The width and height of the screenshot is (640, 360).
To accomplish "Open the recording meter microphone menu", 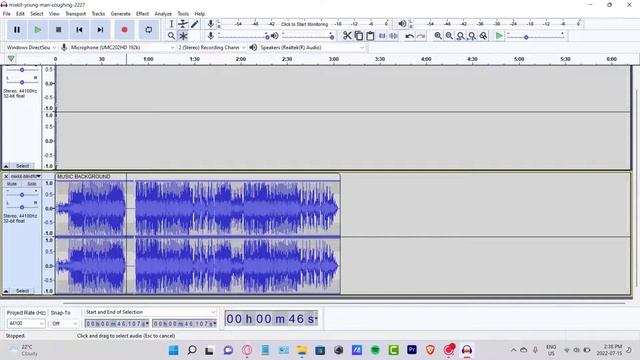I will (211, 24).
